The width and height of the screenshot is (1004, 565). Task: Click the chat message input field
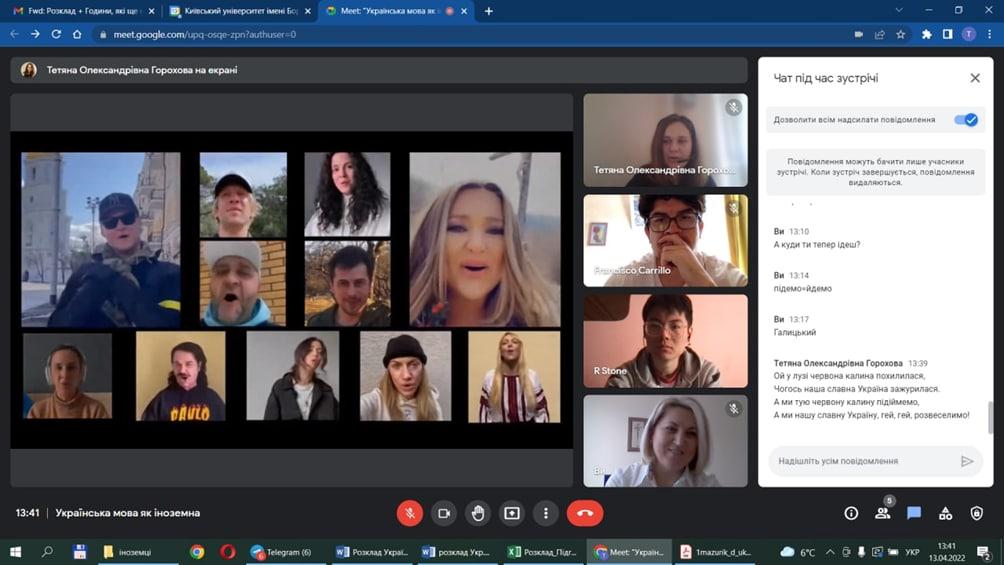860,461
